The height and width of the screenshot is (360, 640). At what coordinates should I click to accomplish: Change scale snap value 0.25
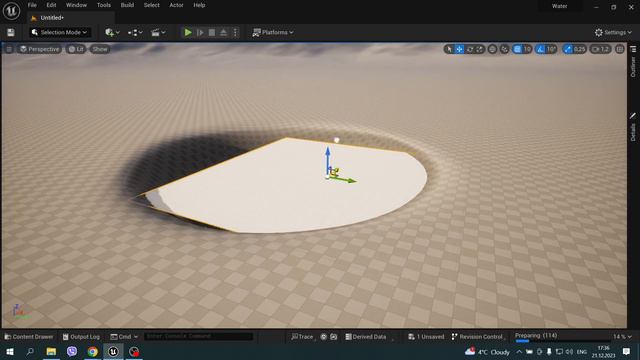coord(580,49)
